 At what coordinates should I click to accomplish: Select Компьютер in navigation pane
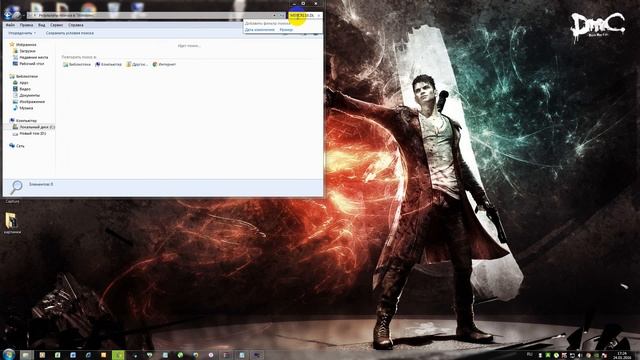(26, 121)
